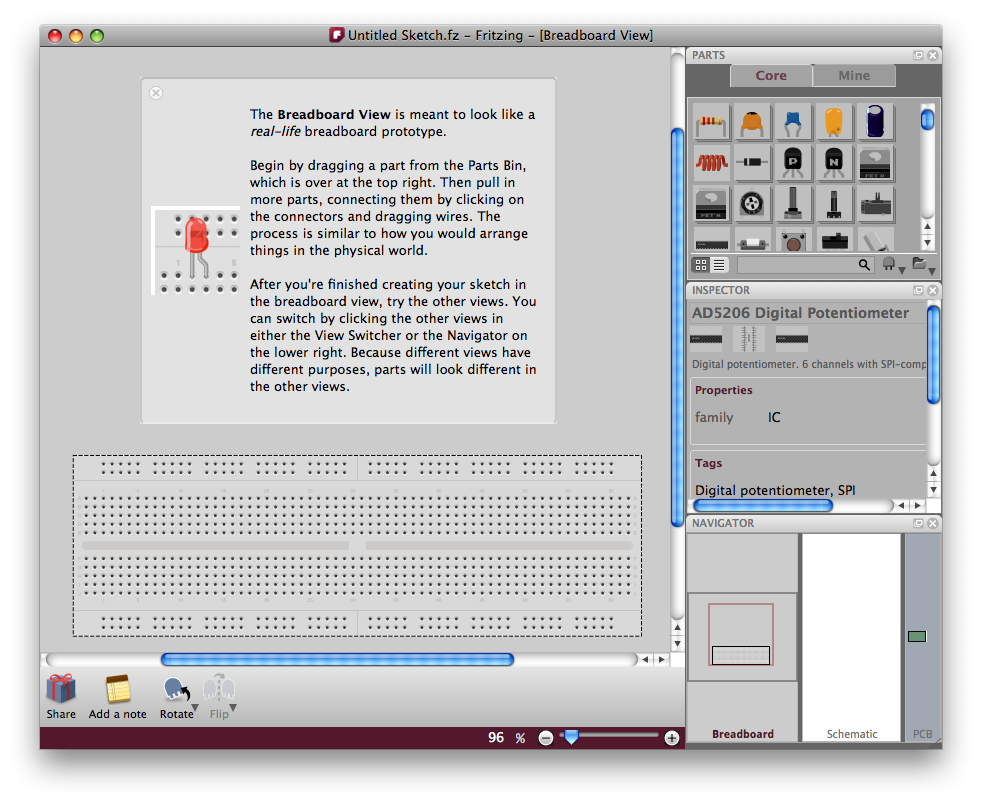
Task: Choose the black slide switch part
Action: (834, 240)
